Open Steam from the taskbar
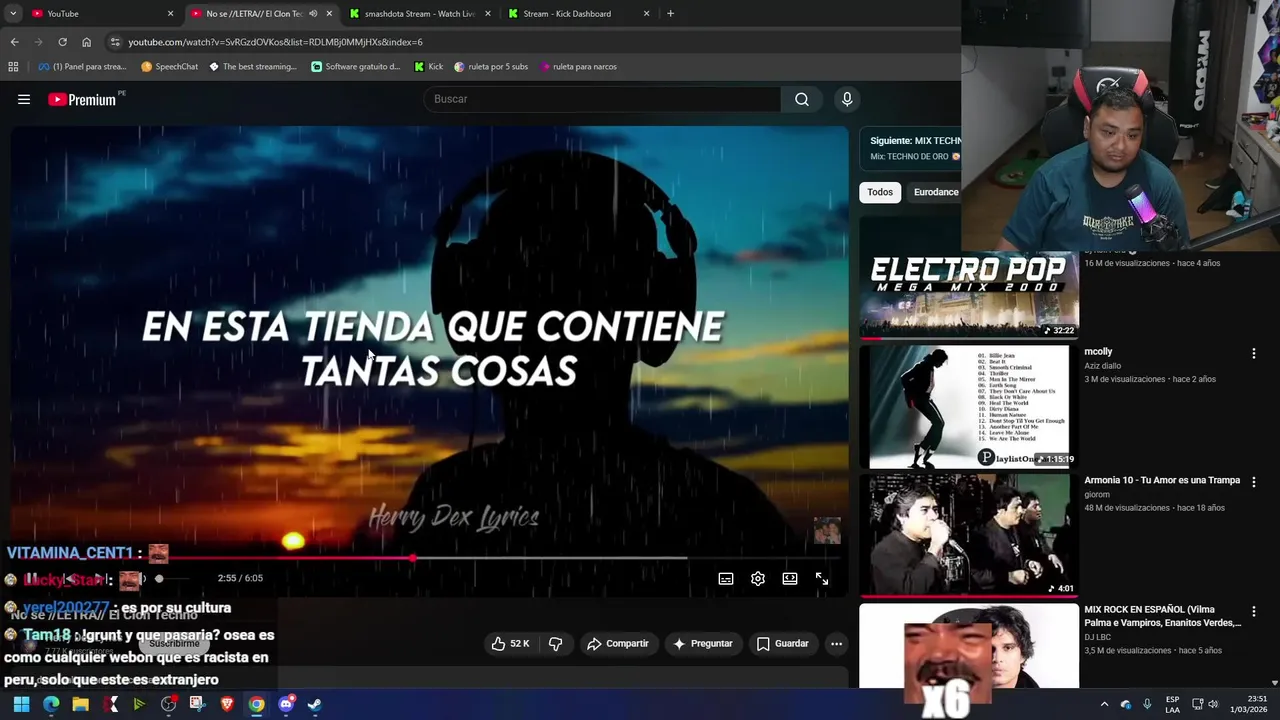The width and height of the screenshot is (1280, 720). pos(315,704)
